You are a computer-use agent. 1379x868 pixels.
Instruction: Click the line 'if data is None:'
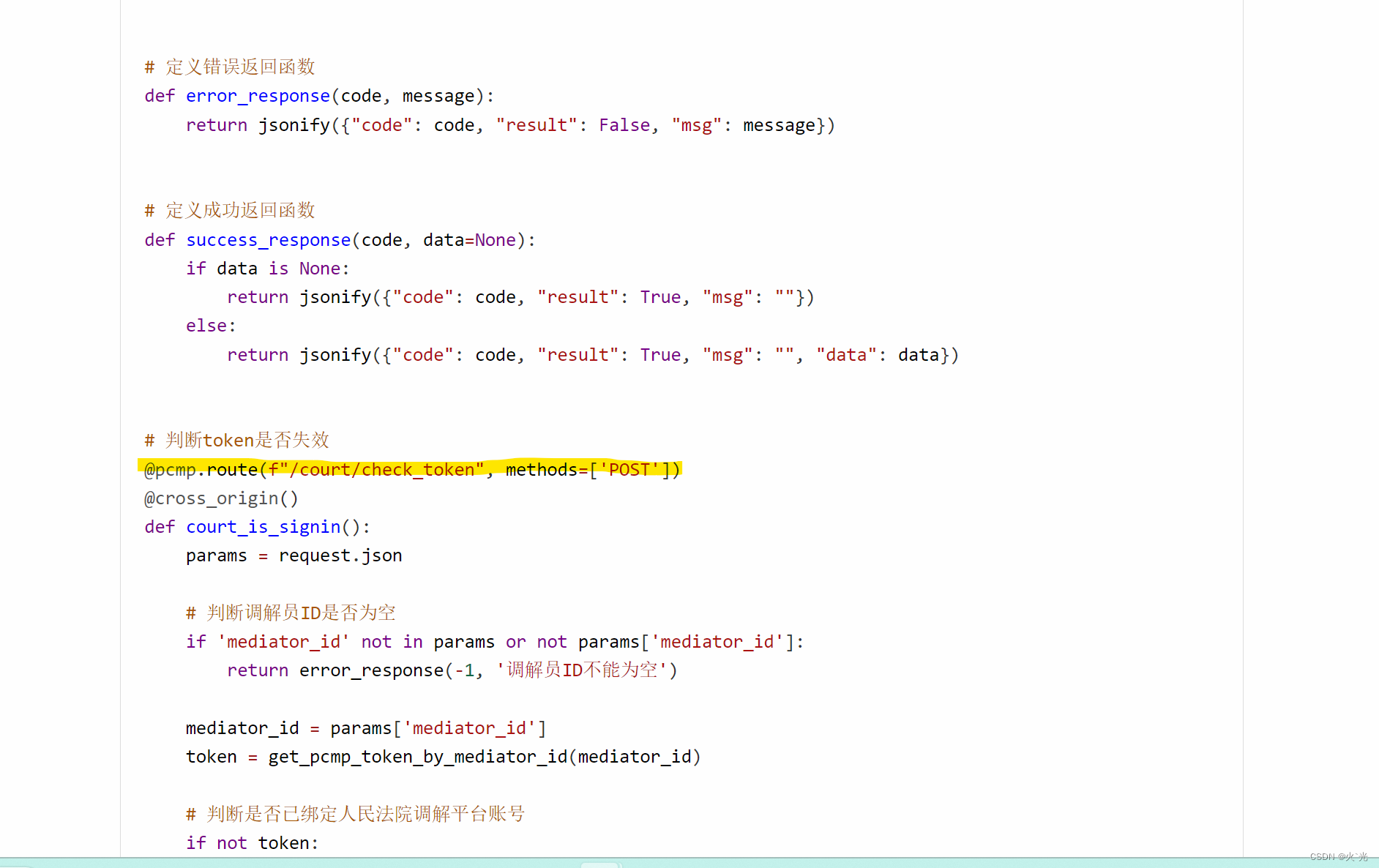[267, 269]
